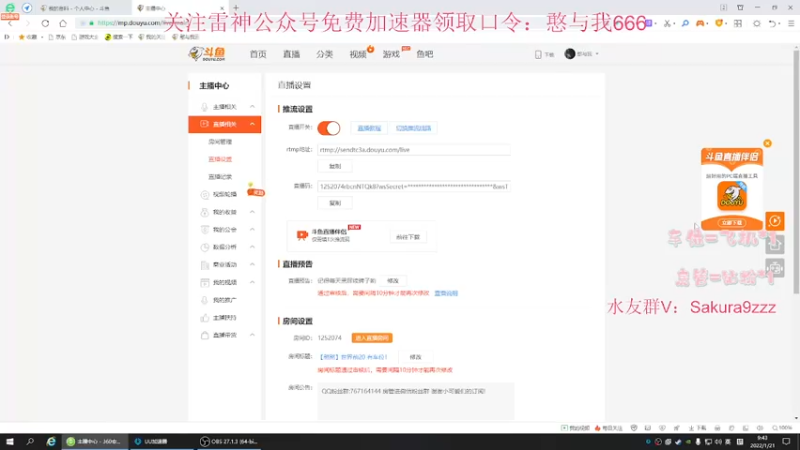The width and height of the screenshot is (800, 450).
Task: Click the phone download icon in the header
Action: pos(538,54)
